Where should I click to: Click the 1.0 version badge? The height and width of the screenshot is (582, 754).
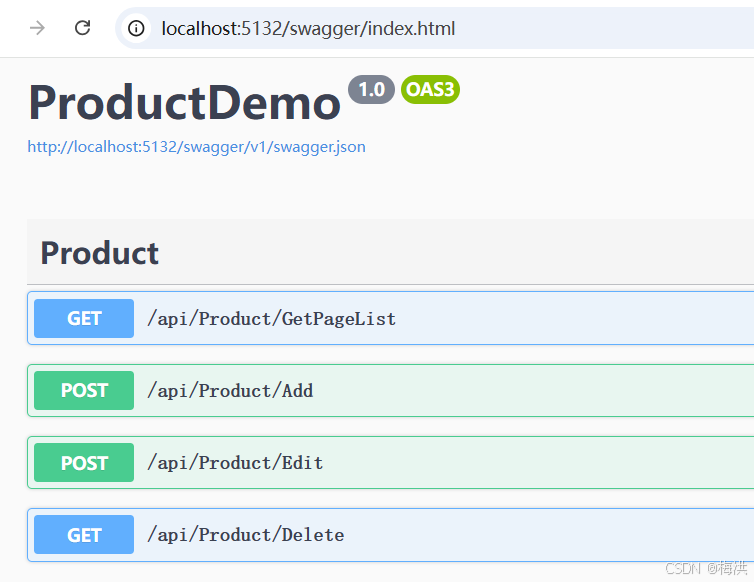(371, 89)
